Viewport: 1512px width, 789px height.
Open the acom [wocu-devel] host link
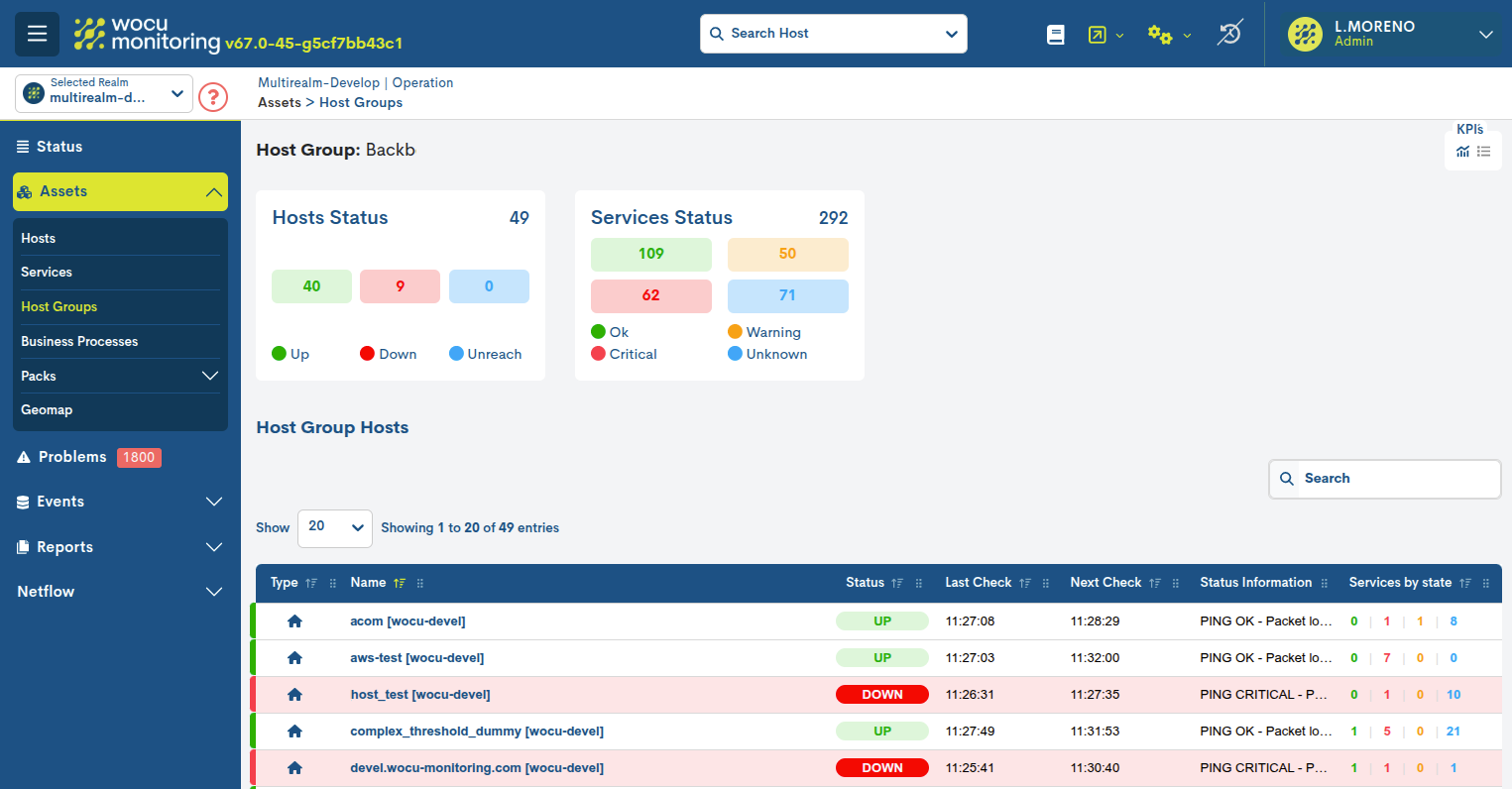(407, 620)
